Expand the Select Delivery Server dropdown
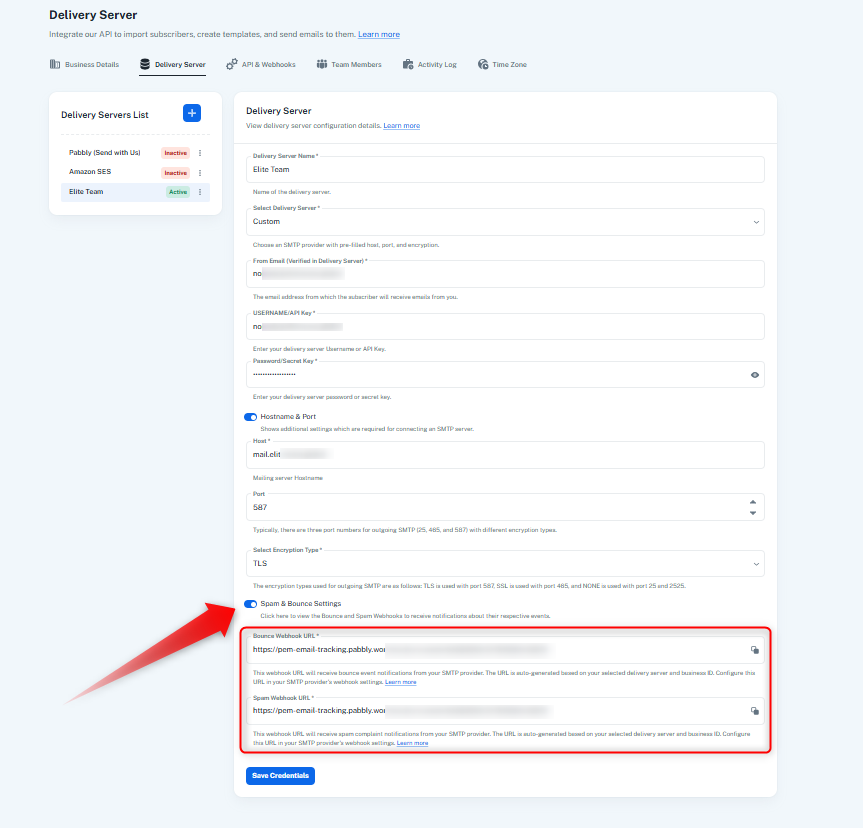This screenshot has height=828, width=863. [505, 222]
